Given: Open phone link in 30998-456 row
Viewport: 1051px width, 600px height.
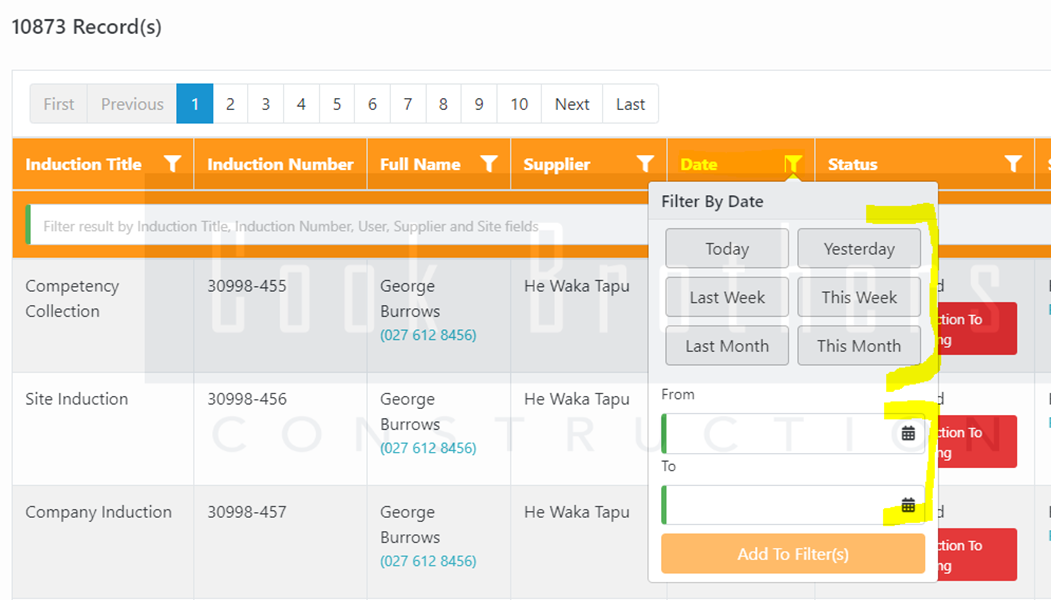Looking at the screenshot, I should (428, 448).
